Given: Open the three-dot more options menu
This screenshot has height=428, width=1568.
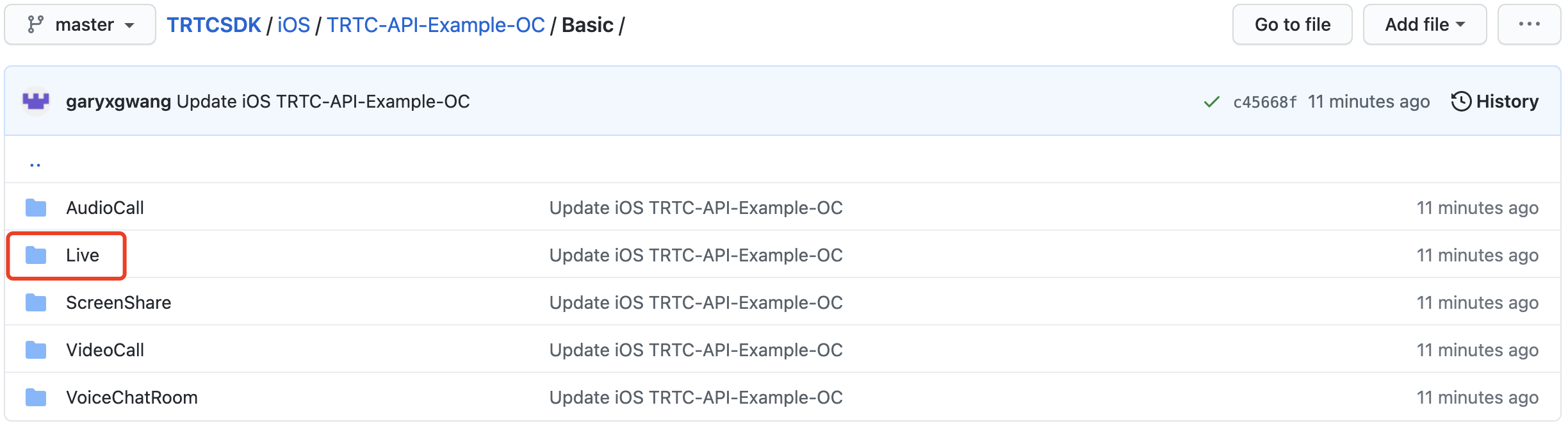Looking at the screenshot, I should click(x=1529, y=25).
